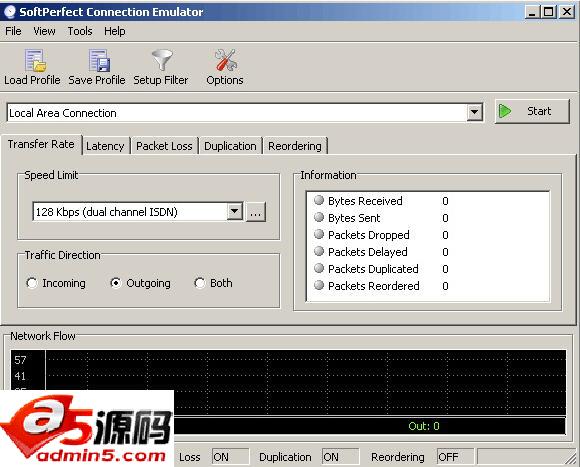Image resolution: width=580 pixels, height=467 pixels.
Task: Click the SoftPerfect app icon in title bar
Action: tap(10, 11)
